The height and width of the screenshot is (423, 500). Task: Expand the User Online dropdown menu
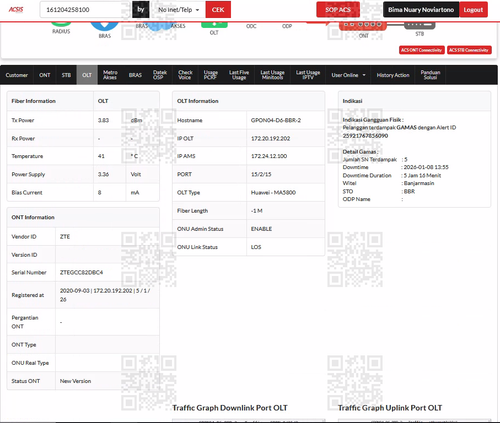[348, 75]
